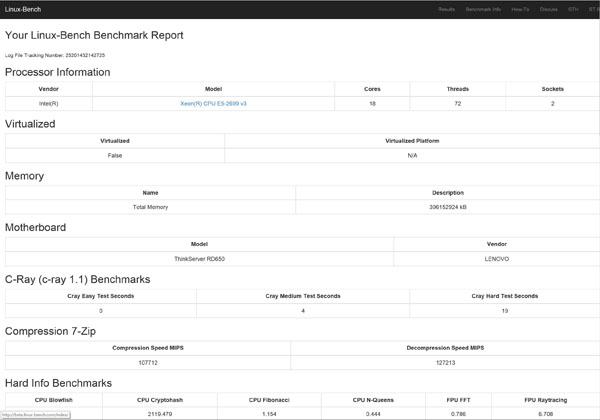Open the Discuss navigation link
Viewport: 600px width, 420px height.
click(x=548, y=9)
